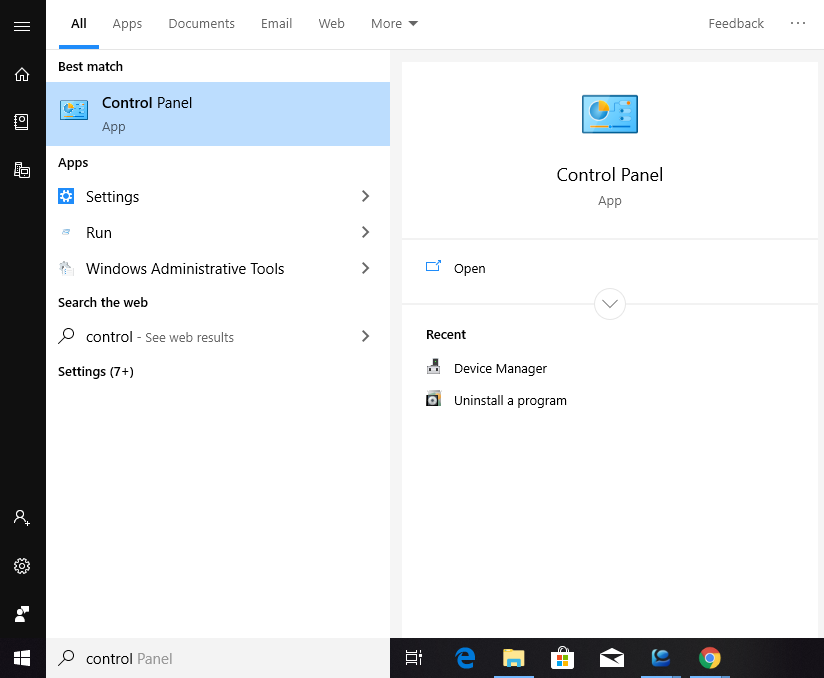Open the Mail app from the taskbar

pos(611,658)
